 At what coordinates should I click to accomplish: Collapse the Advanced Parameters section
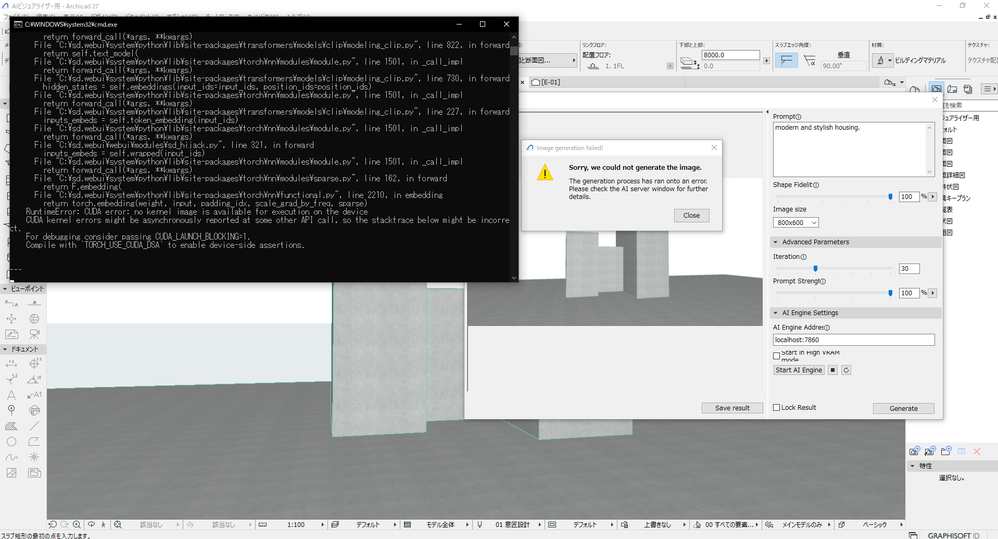[x=775, y=242]
